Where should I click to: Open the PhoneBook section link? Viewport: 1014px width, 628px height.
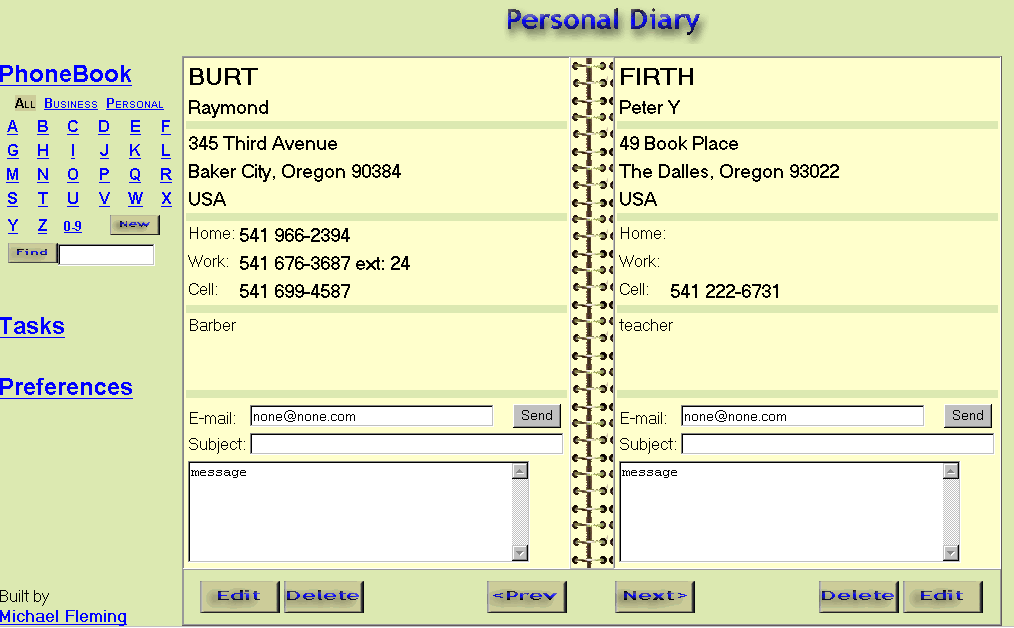pos(66,74)
